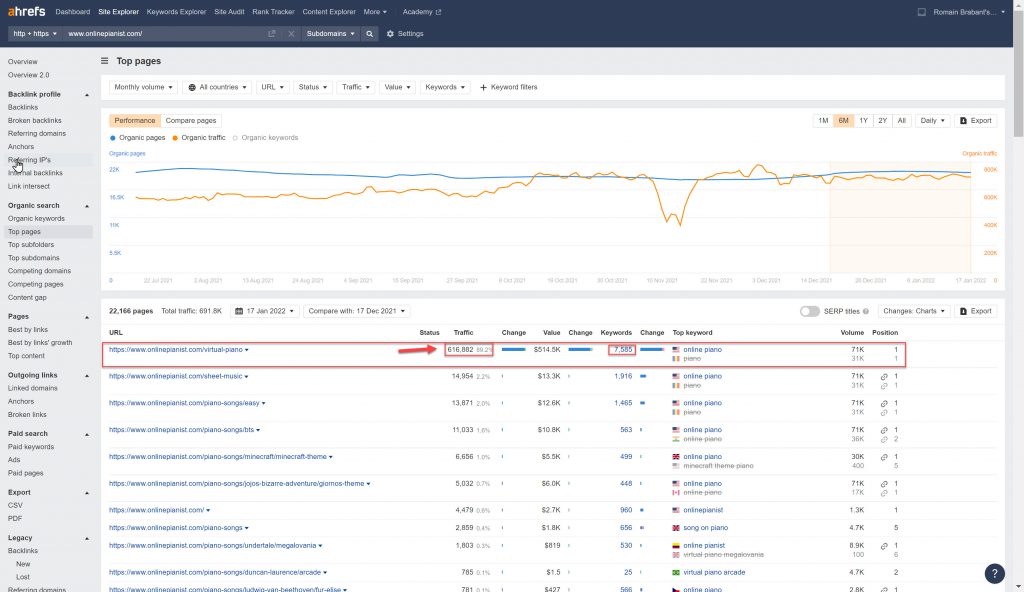Click the search magnifier button
Viewport: 1024px width, 592px height.
tap(370, 33)
